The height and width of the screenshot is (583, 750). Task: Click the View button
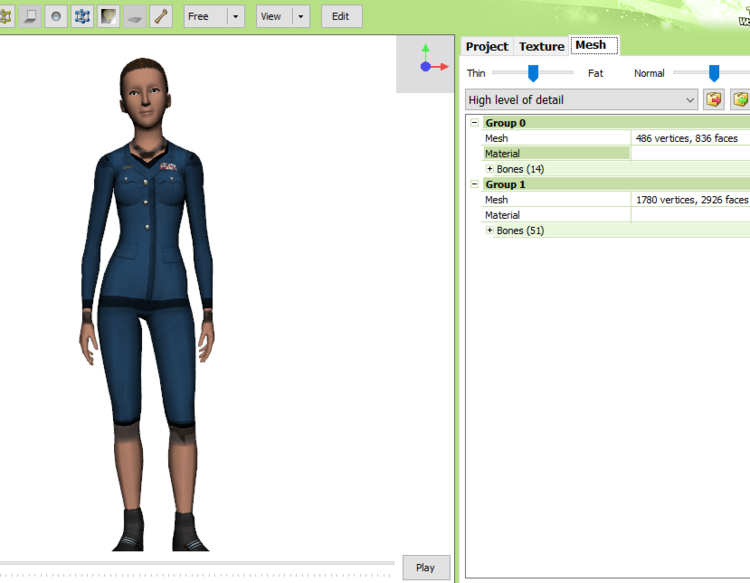(x=274, y=16)
